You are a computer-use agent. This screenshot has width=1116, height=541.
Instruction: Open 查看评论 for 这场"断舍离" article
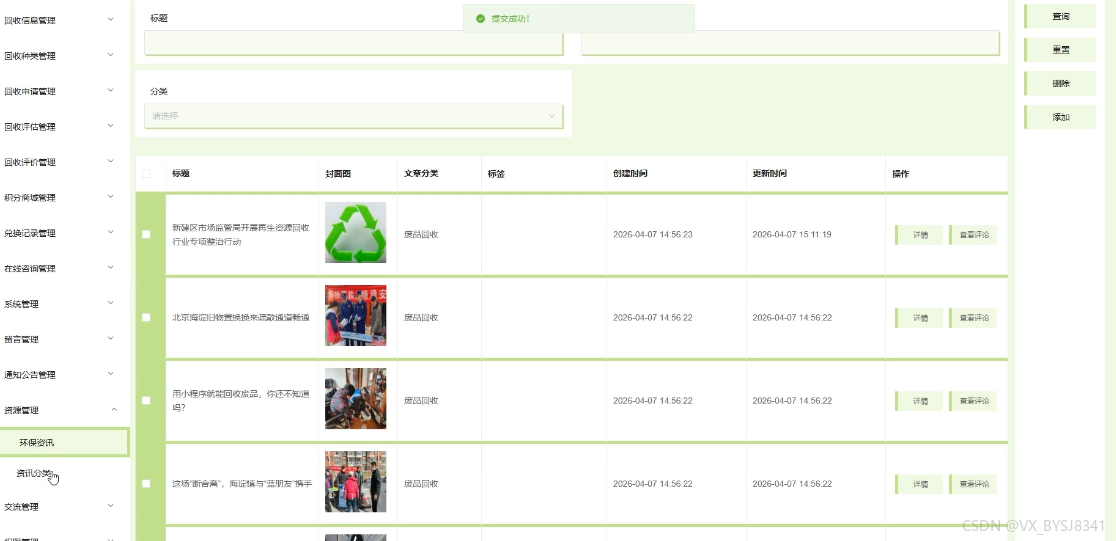coord(973,485)
